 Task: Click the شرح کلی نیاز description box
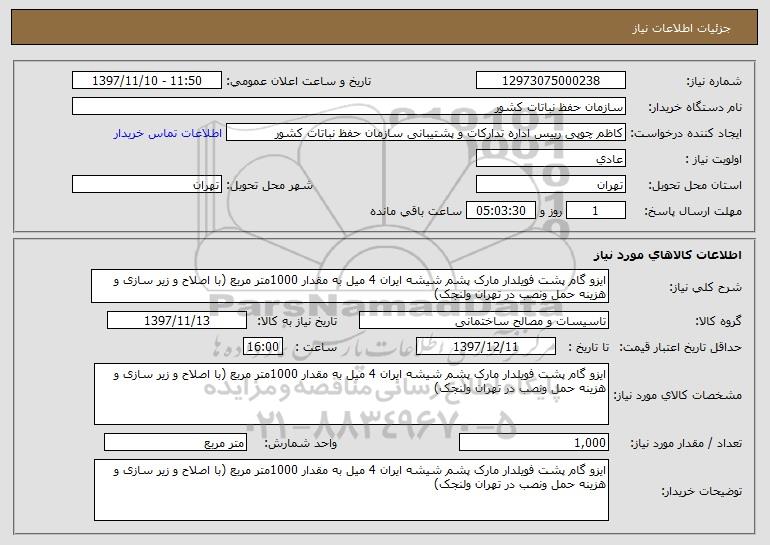350,286
